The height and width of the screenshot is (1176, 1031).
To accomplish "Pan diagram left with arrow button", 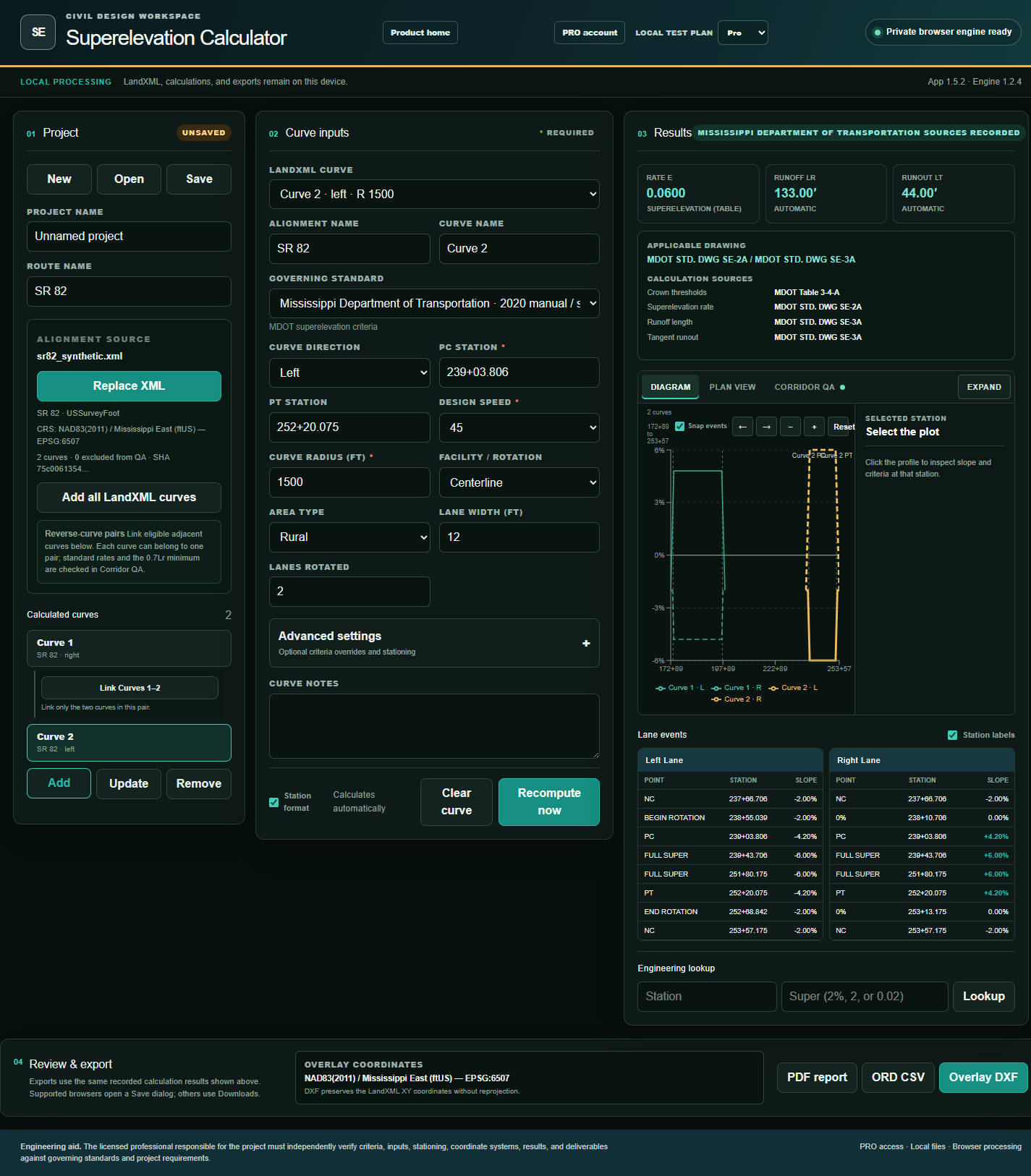I will click(742, 427).
